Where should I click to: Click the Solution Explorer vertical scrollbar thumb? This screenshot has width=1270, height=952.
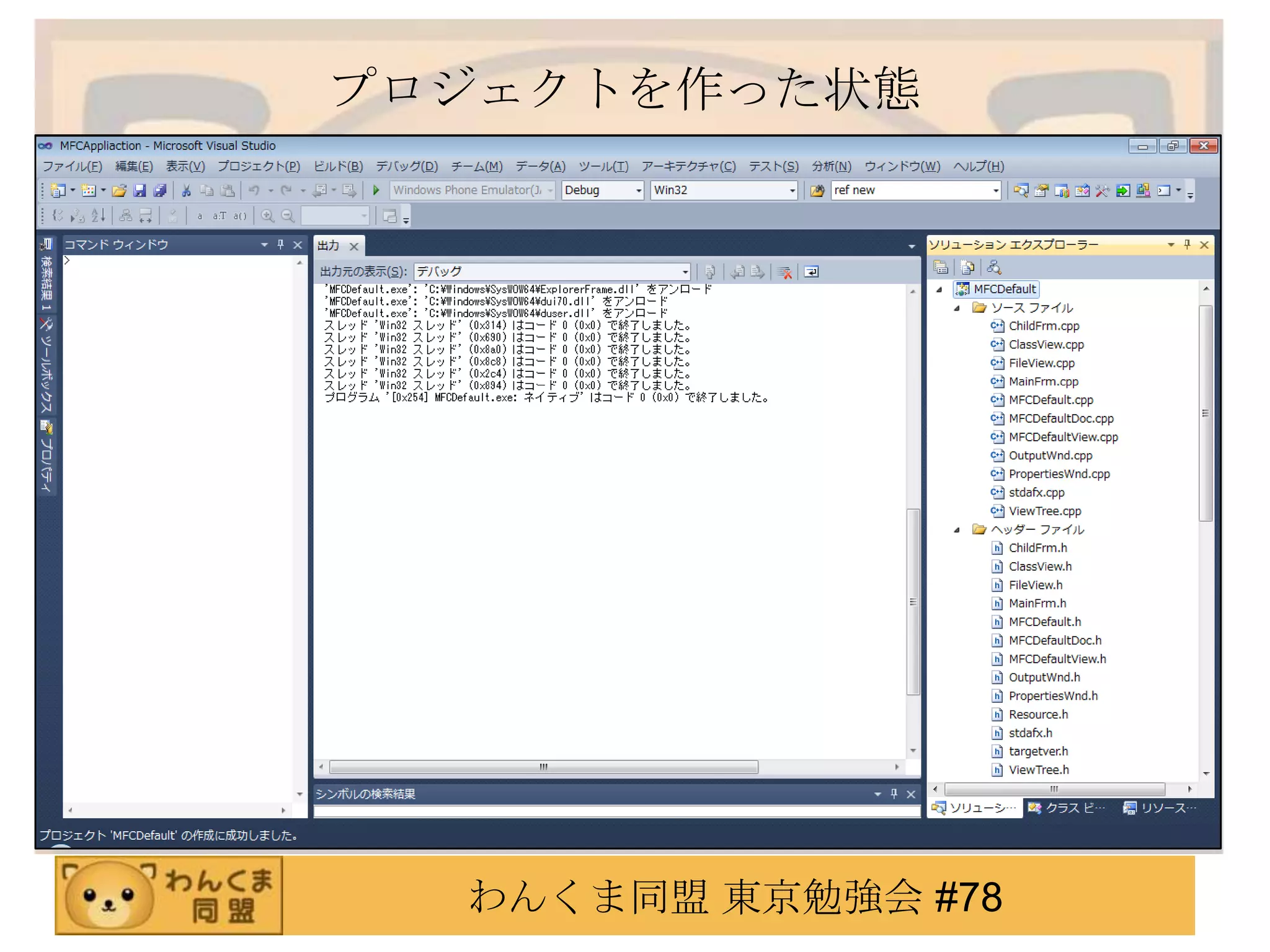point(1206,413)
